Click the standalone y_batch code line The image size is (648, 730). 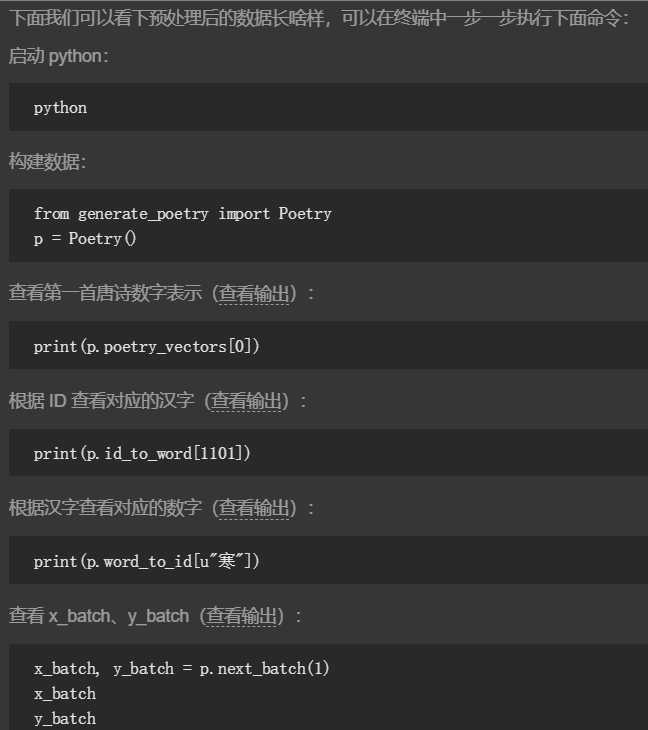(x=65, y=719)
